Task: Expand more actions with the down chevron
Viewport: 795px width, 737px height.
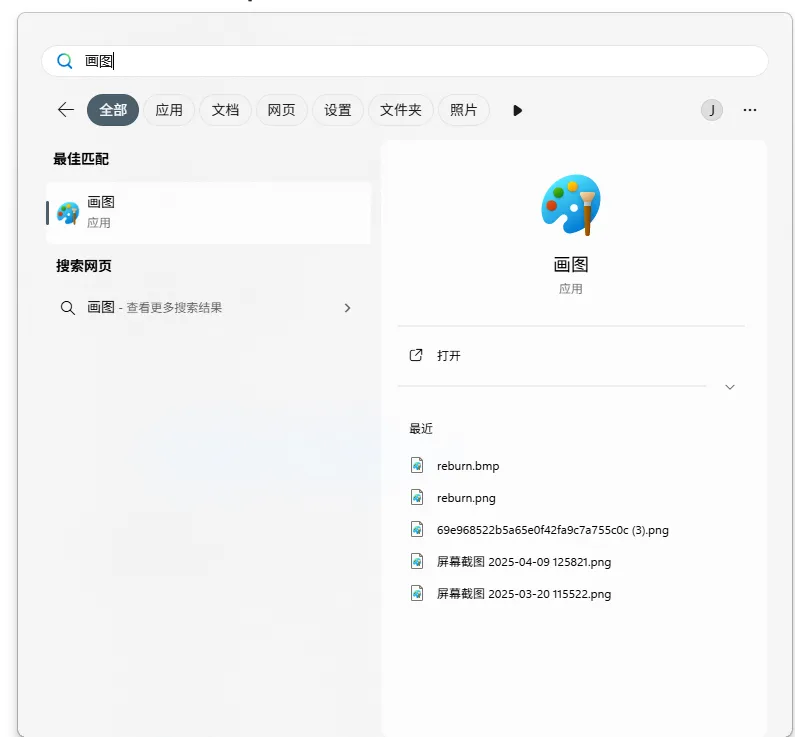Action: click(x=730, y=387)
